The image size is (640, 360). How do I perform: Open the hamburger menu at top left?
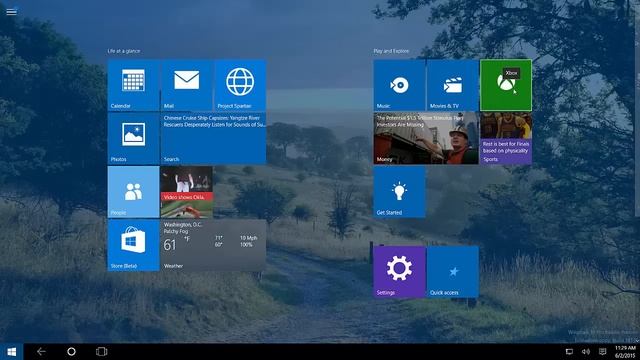pos(11,12)
